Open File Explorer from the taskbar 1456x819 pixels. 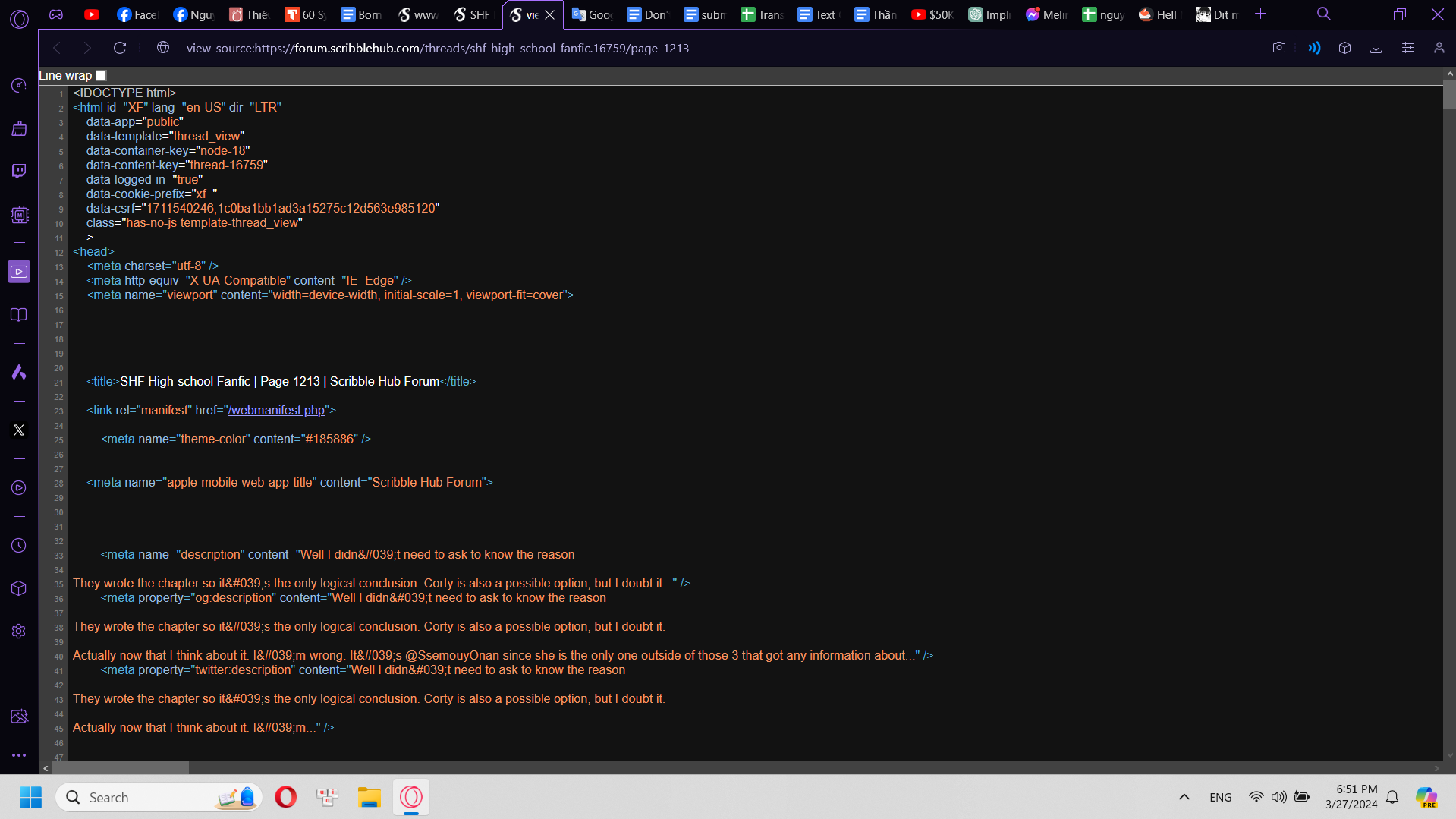370,797
